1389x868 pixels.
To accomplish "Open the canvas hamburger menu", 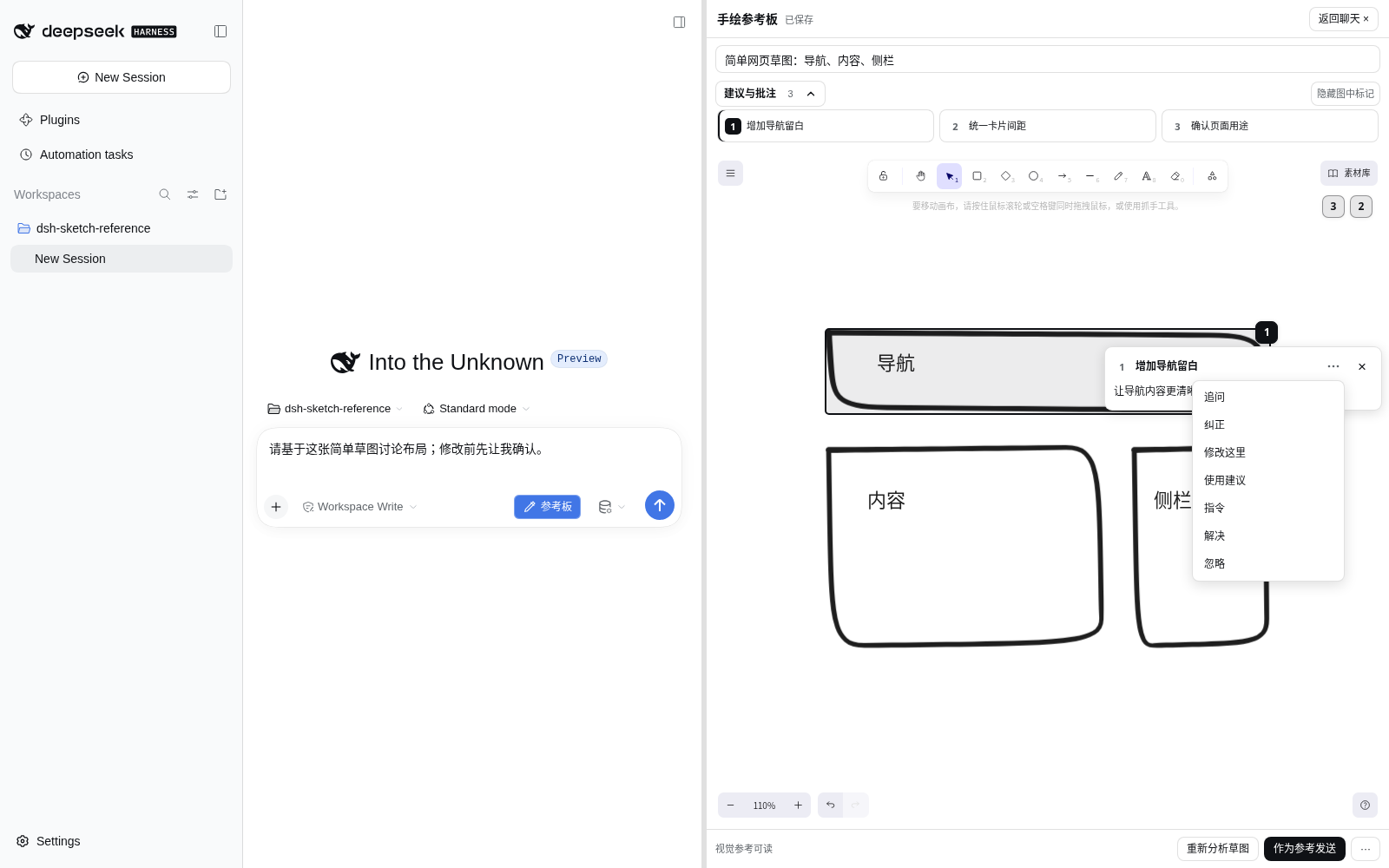I will point(730,174).
